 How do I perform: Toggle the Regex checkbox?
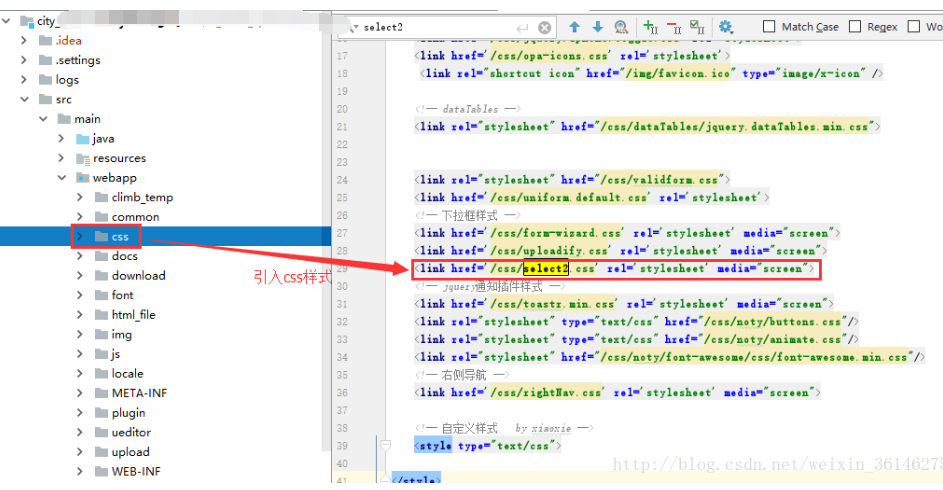(856, 27)
